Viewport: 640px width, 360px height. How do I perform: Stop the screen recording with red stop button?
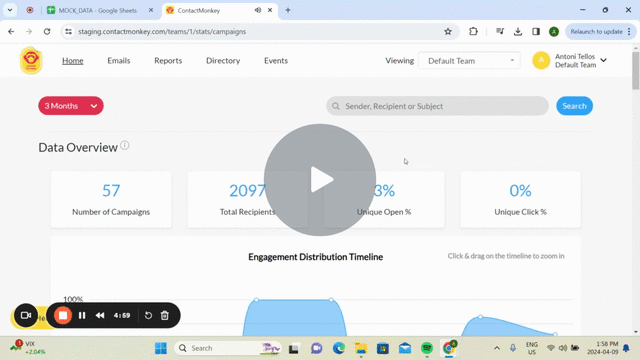pos(63,316)
